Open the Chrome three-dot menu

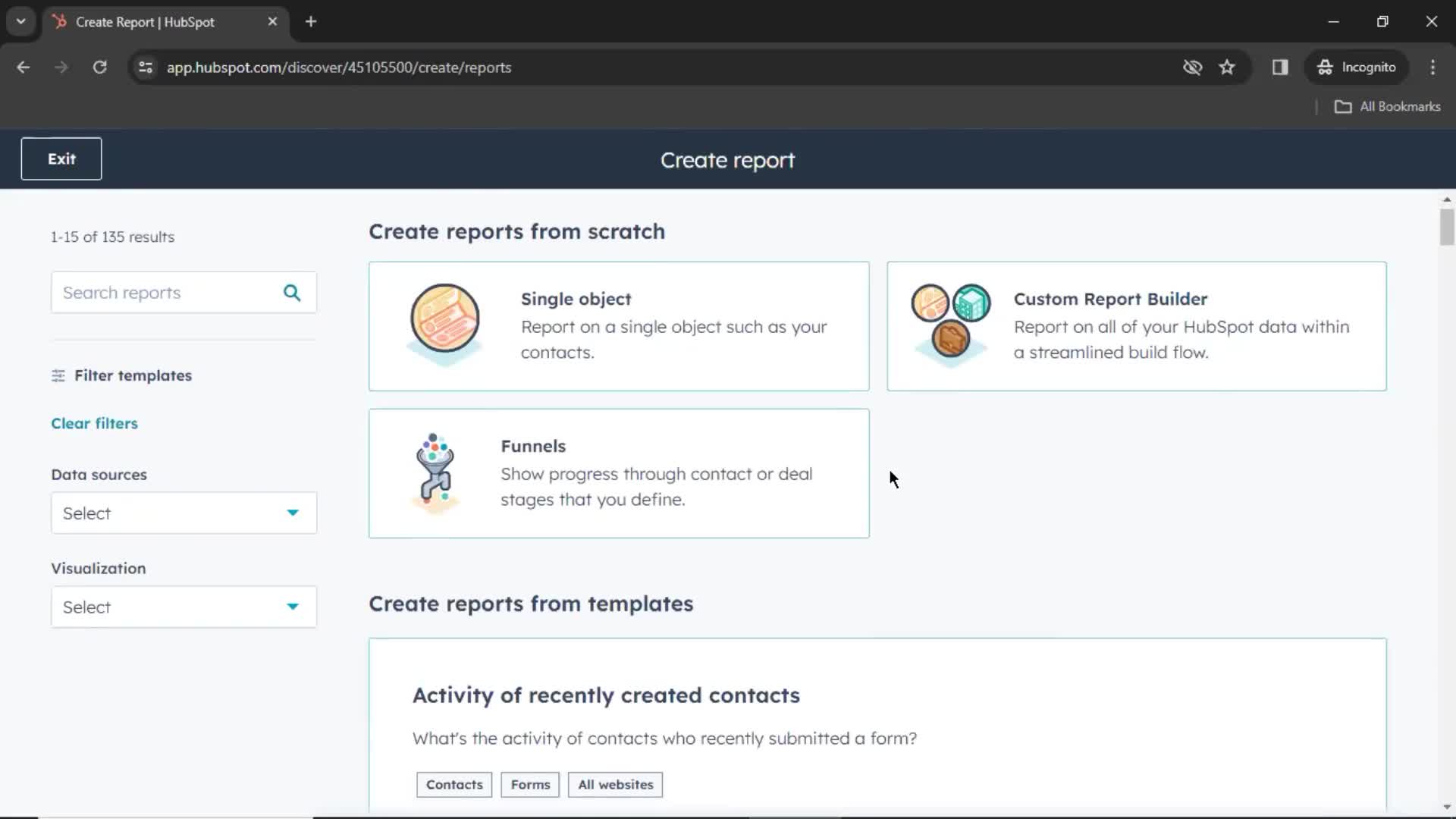(x=1432, y=67)
